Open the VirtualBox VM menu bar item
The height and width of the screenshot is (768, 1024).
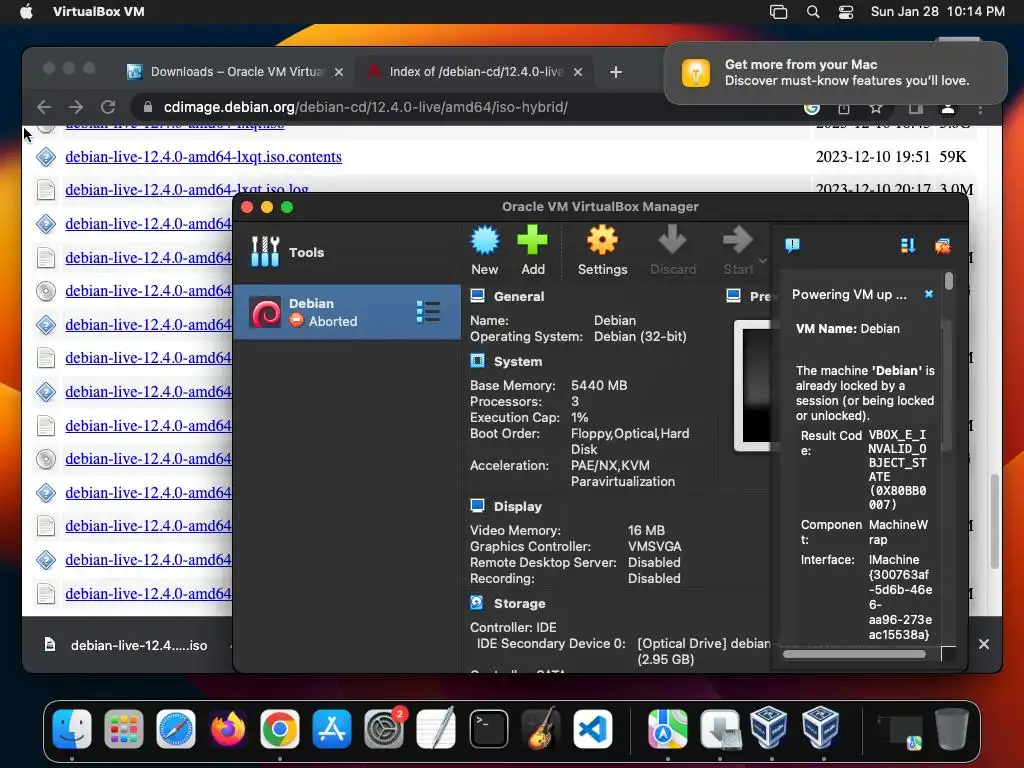coord(99,11)
